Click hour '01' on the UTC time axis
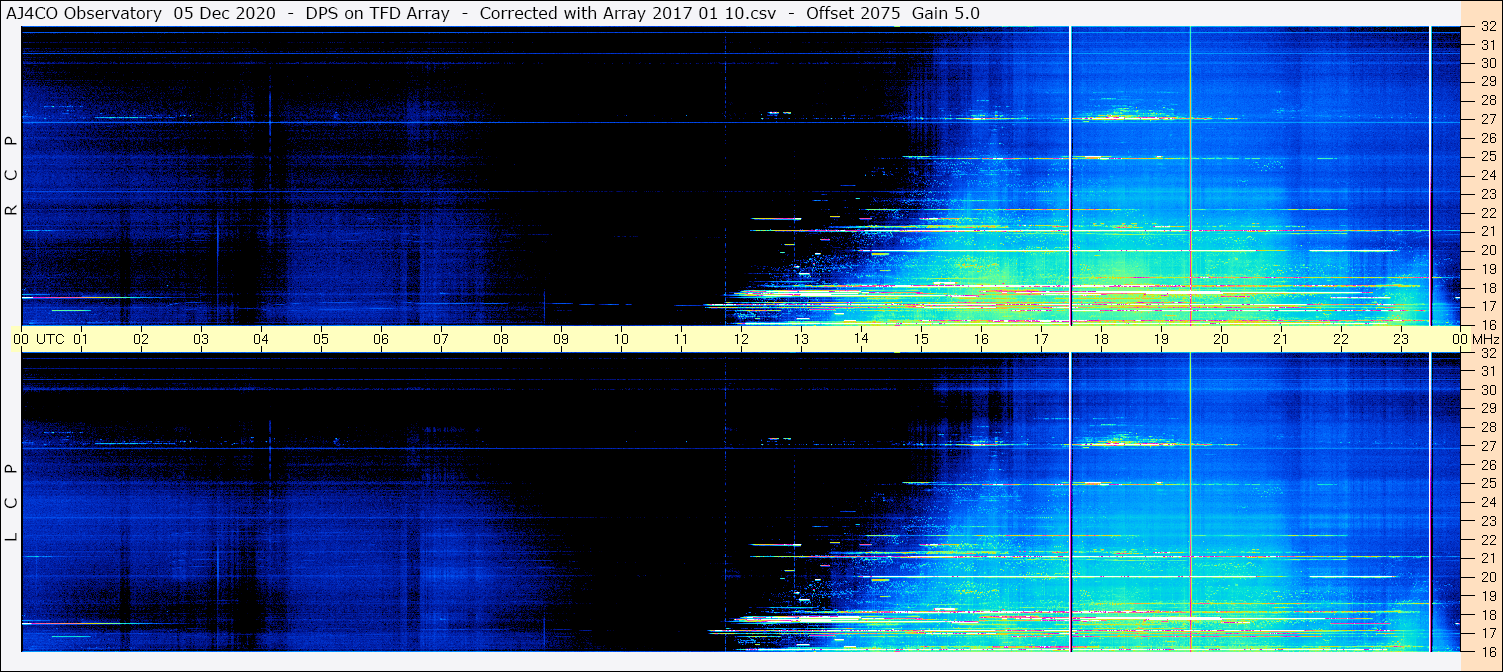The image size is (1503, 672). (x=81, y=339)
